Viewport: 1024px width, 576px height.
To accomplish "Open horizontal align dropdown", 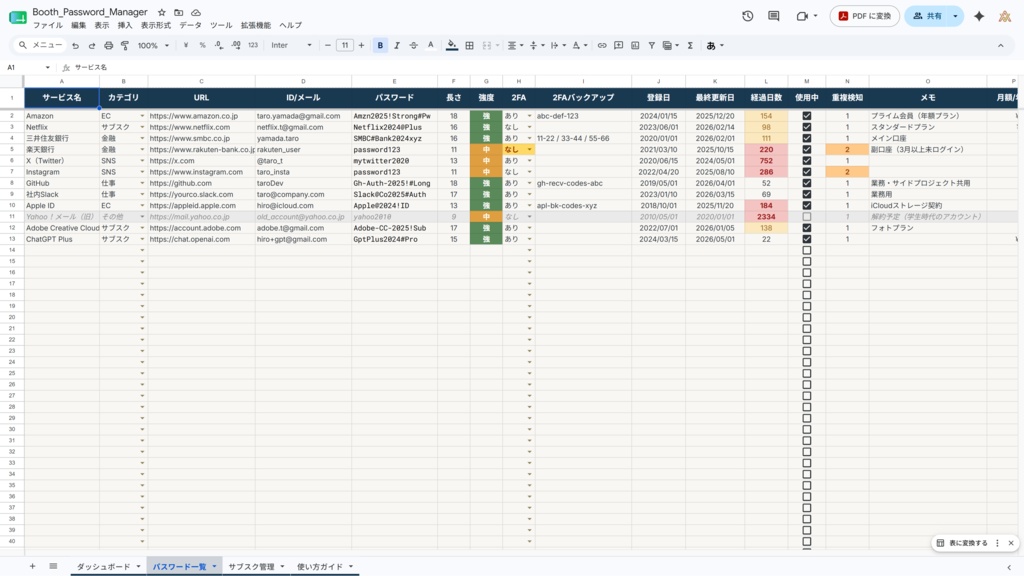I will (x=516, y=46).
